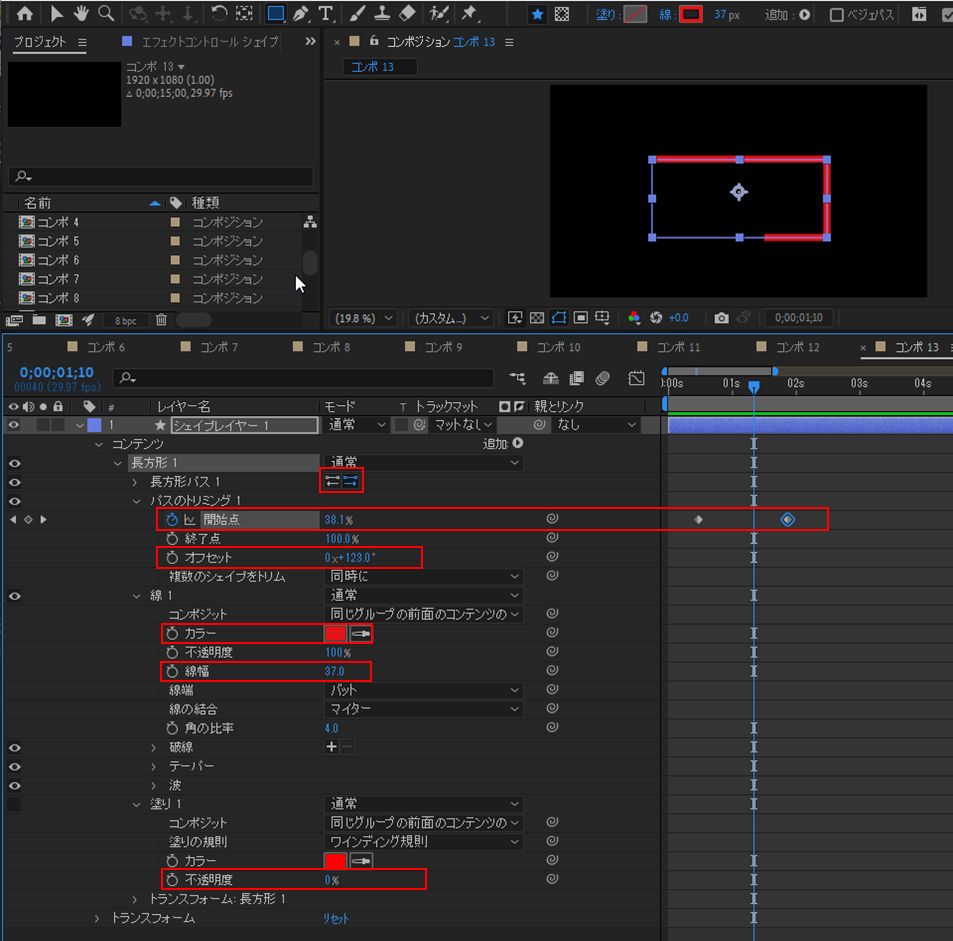The width and height of the screenshot is (953, 941).
Task: Toggle visibility of 破線 row
Action: tap(15, 748)
